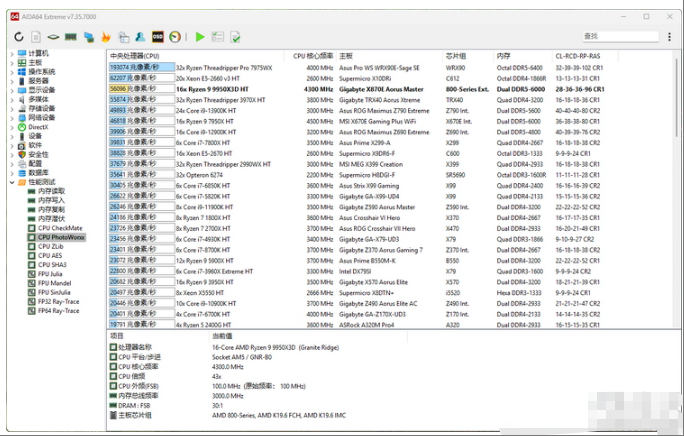Select the 软件 tree item
Image resolution: width=684 pixels, height=436 pixels.
pyautogui.click(x=30, y=145)
